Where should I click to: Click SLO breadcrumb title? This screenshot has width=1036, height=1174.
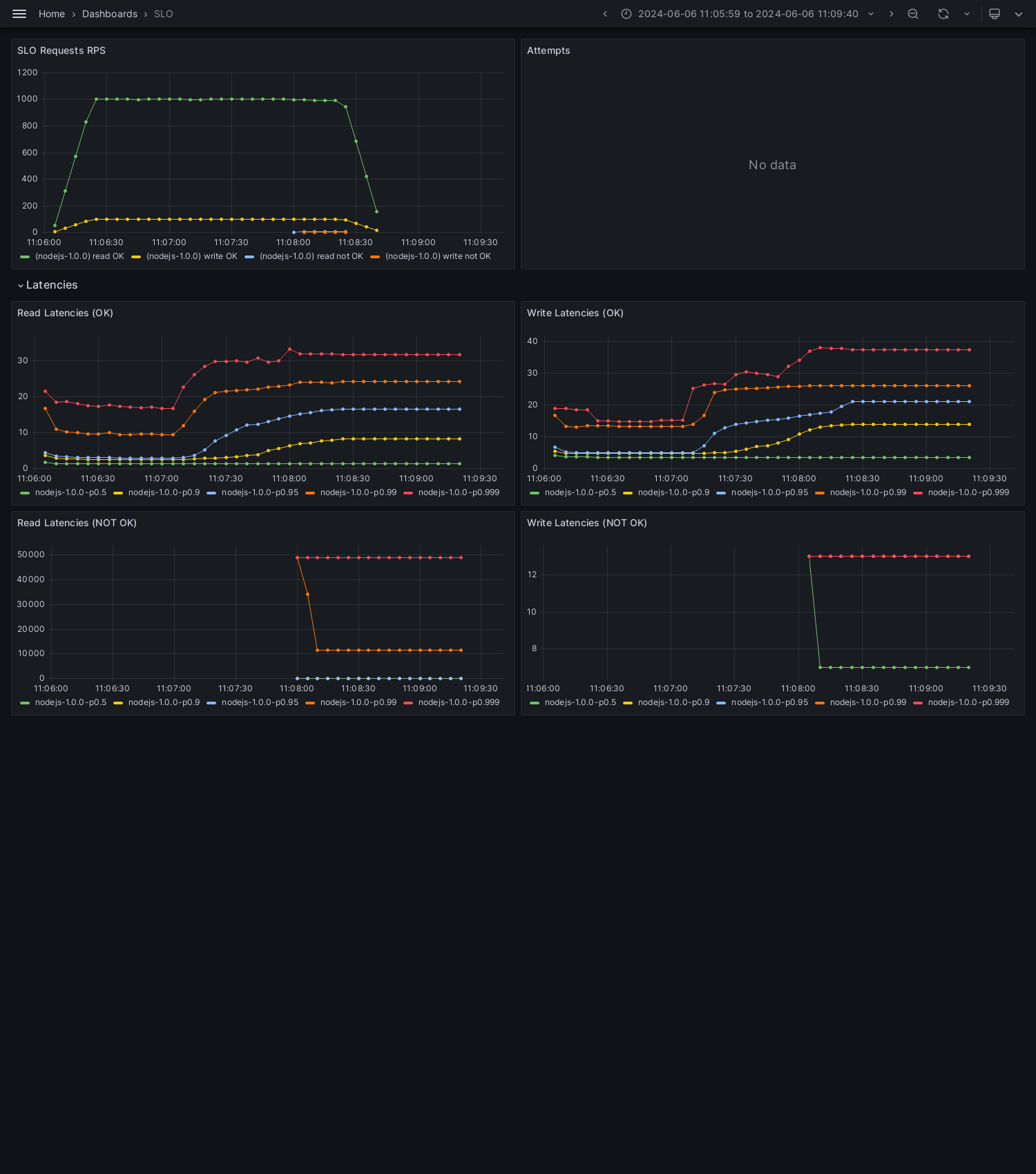point(164,14)
